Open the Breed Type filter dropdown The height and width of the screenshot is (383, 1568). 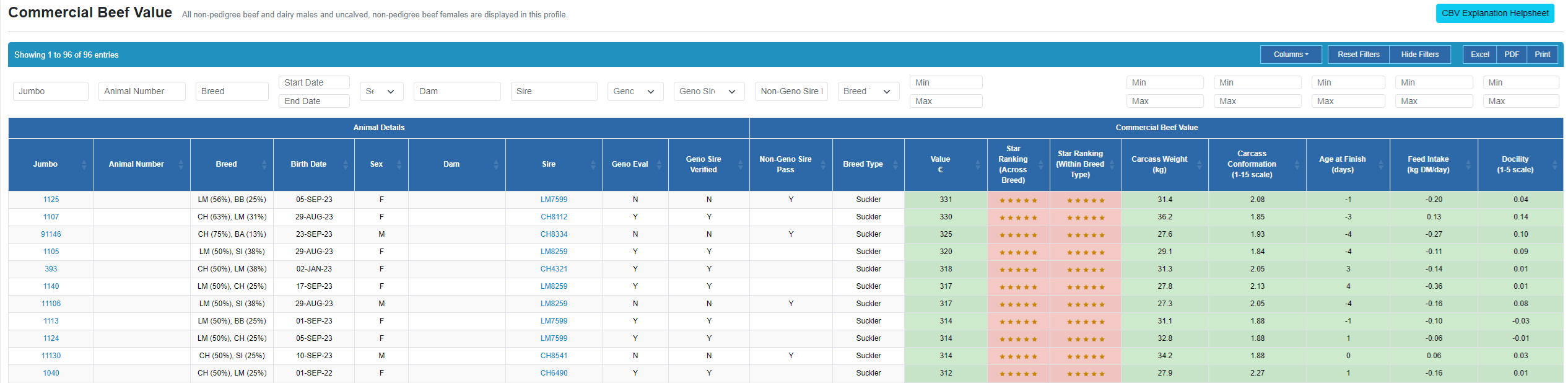point(868,91)
